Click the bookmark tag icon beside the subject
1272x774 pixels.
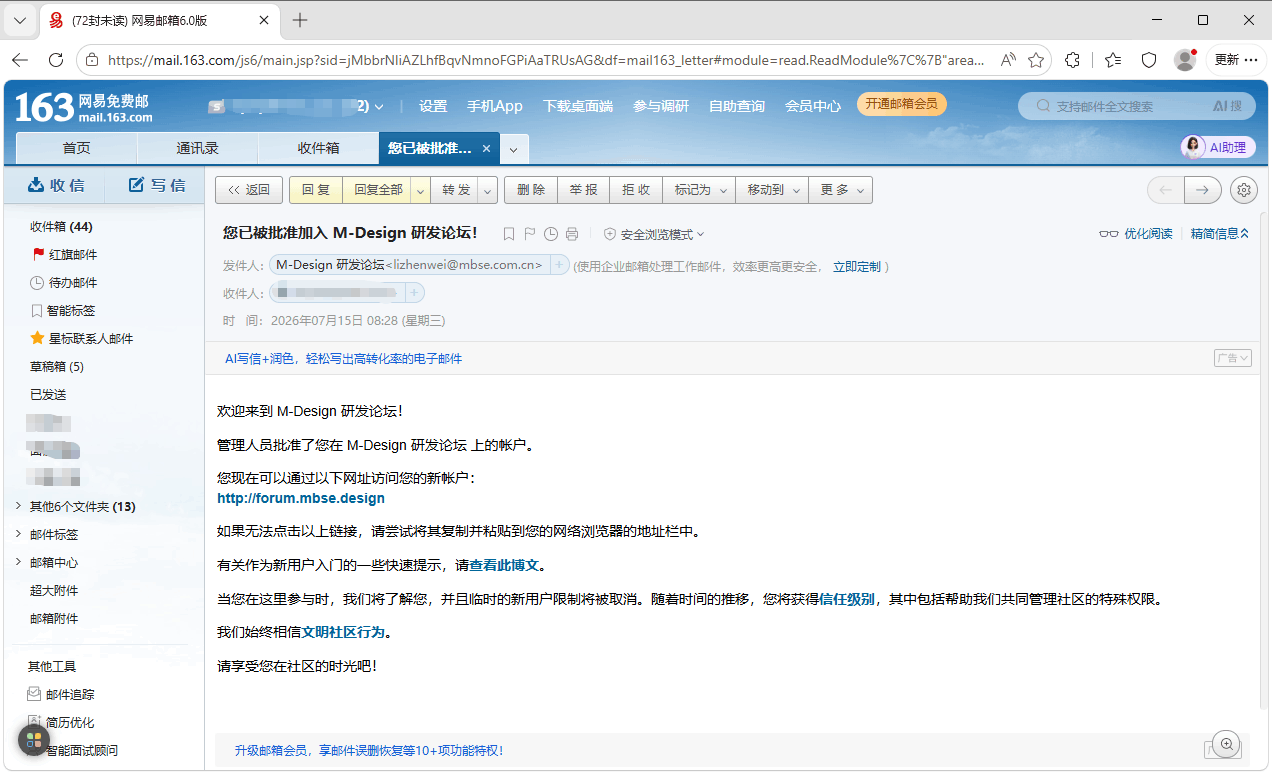[x=509, y=234]
